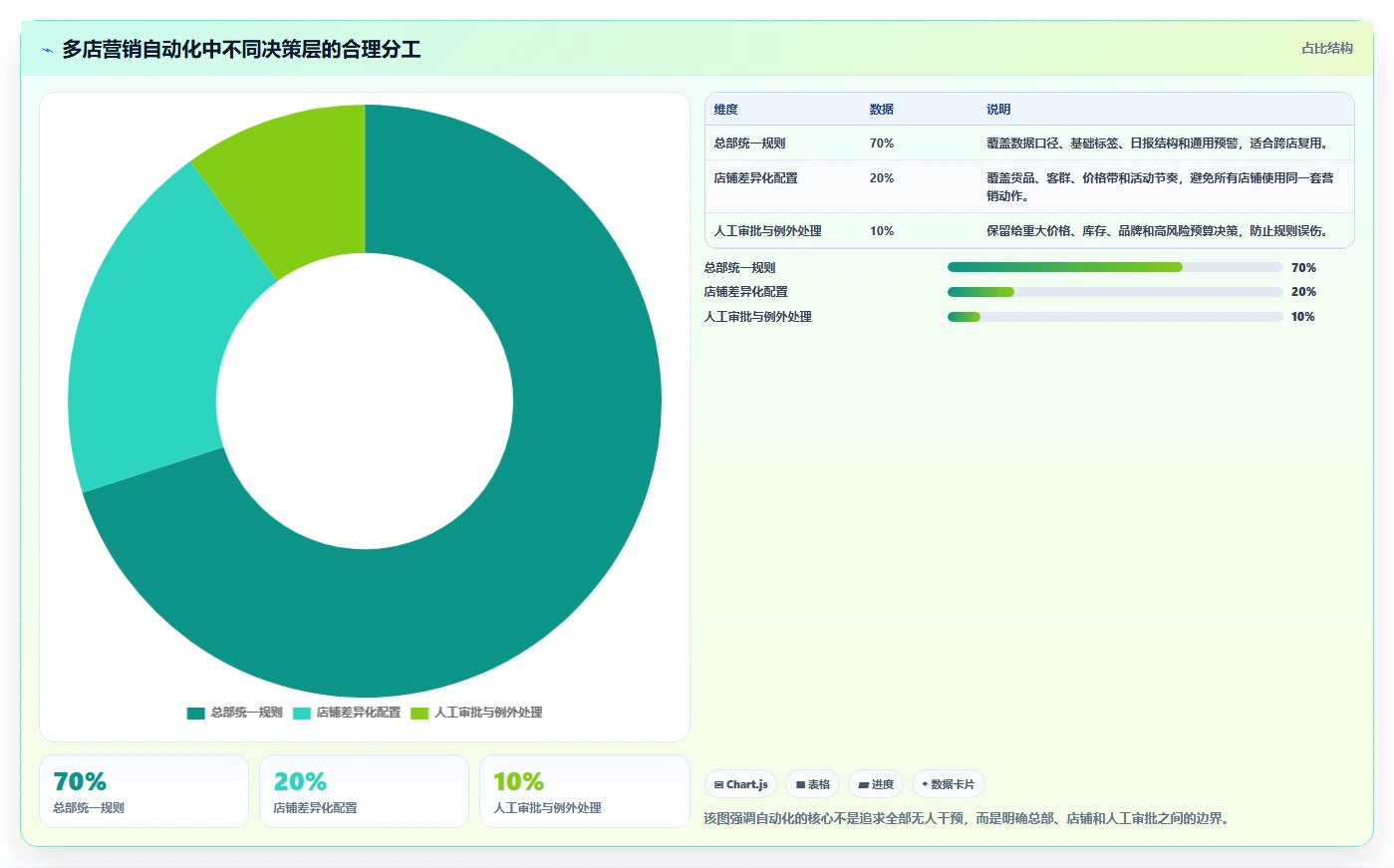Click the 总部统一规则 label above progress bars
Viewport: 1394px width, 868px height.
coord(739,268)
